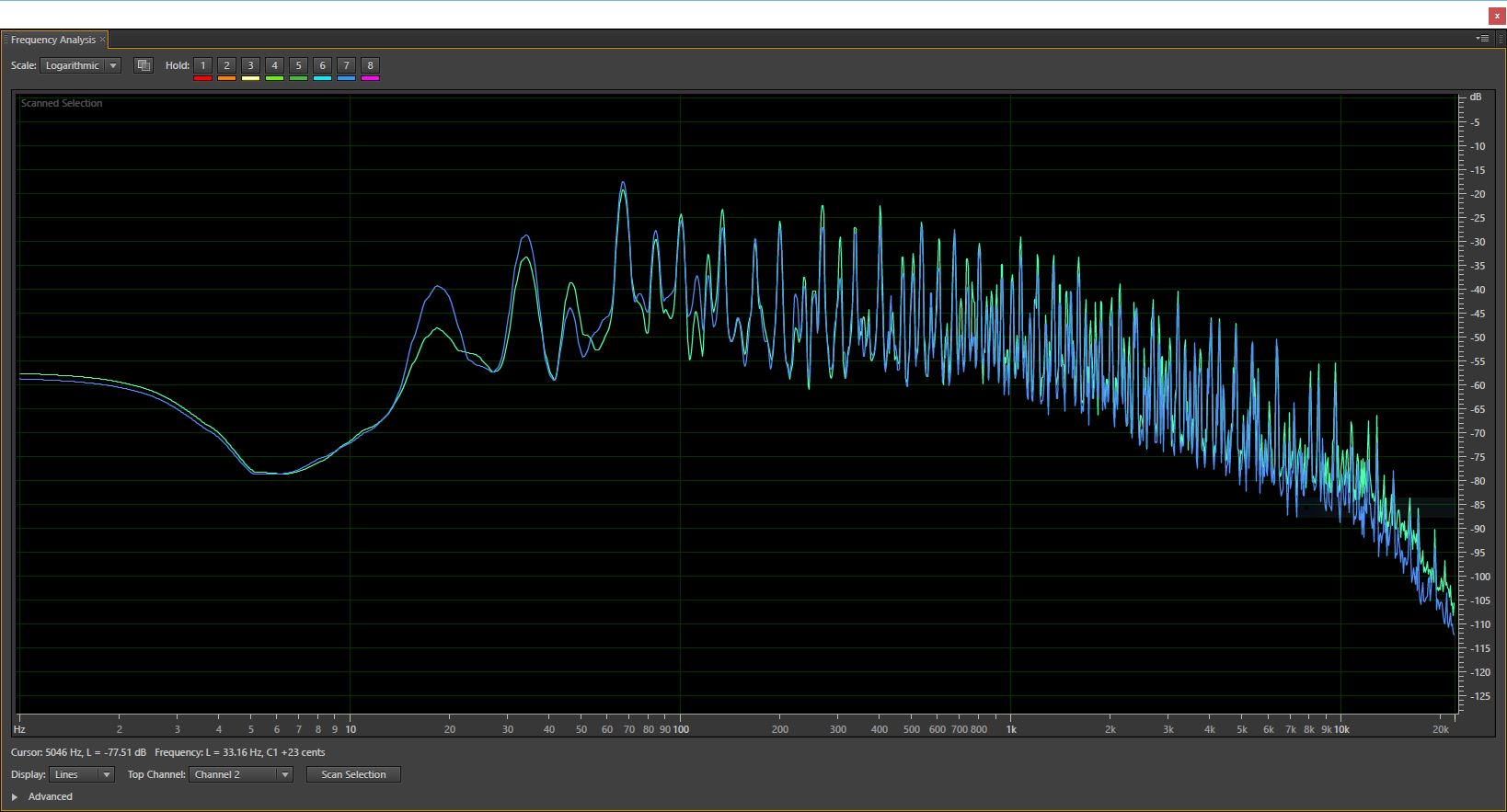Image resolution: width=1507 pixels, height=812 pixels.
Task: Copy all graph data to clipboard icon
Action: (144, 65)
